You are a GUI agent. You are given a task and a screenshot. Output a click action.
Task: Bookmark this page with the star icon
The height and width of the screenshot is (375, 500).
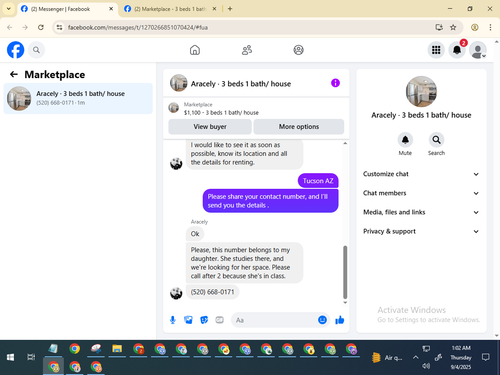coord(453,27)
